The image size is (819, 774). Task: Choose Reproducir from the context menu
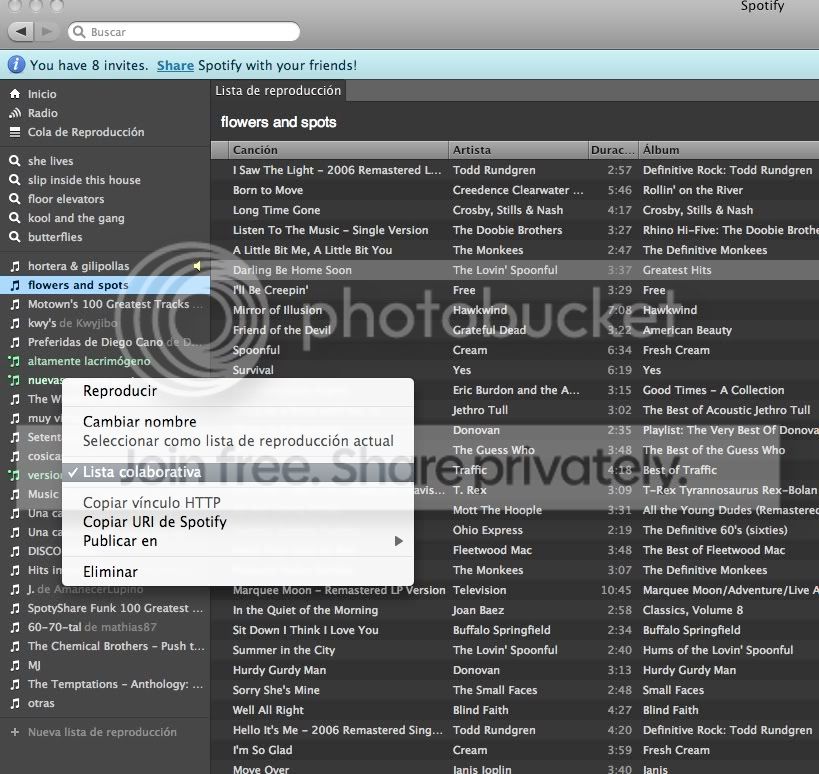(119, 391)
